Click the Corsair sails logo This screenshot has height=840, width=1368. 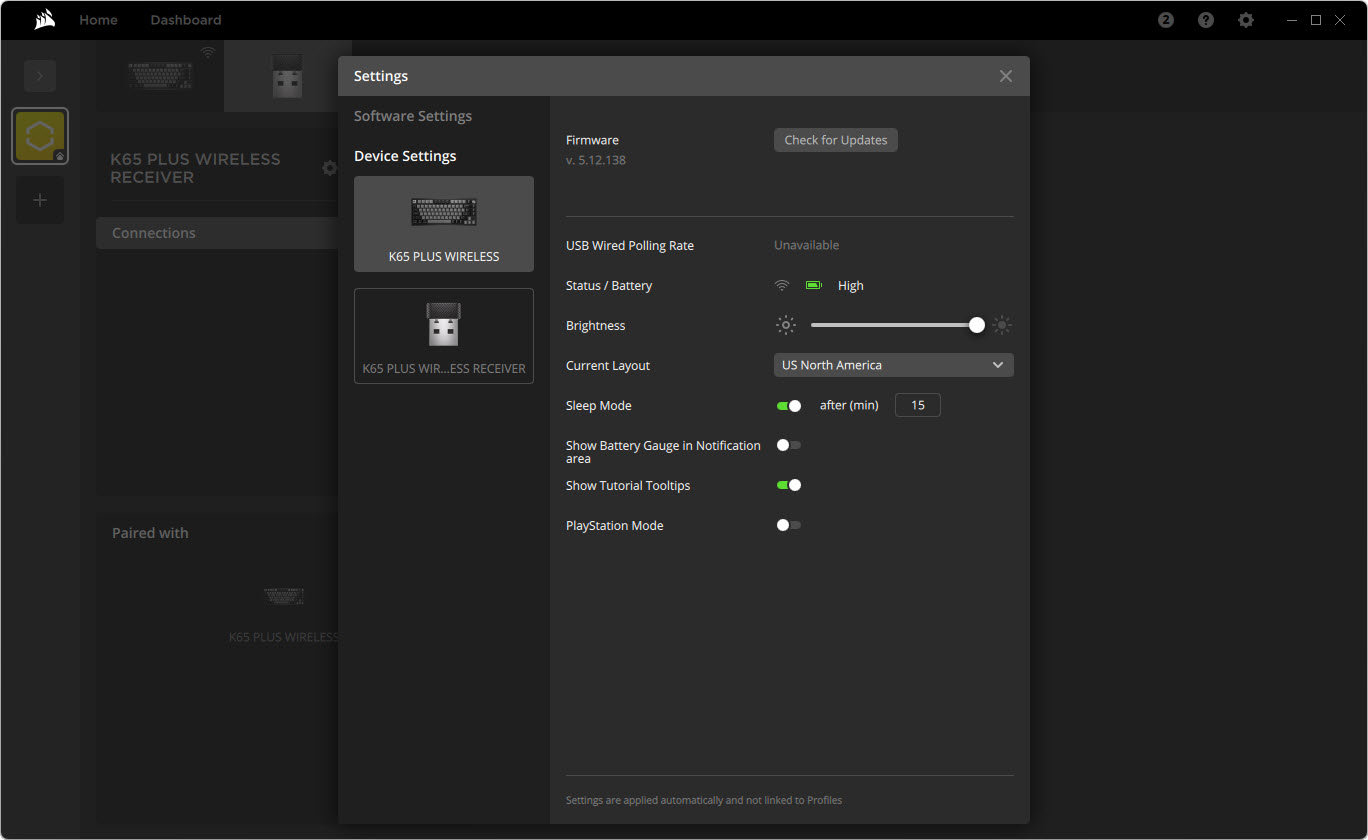44,20
